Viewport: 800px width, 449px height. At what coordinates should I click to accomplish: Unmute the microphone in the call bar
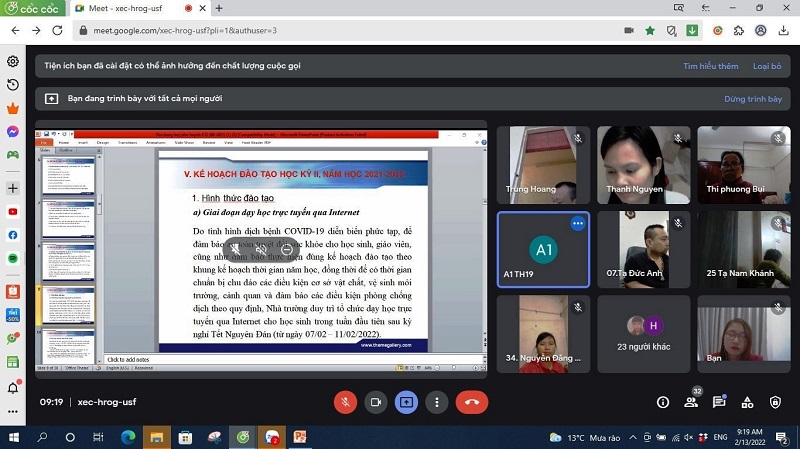click(345, 402)
